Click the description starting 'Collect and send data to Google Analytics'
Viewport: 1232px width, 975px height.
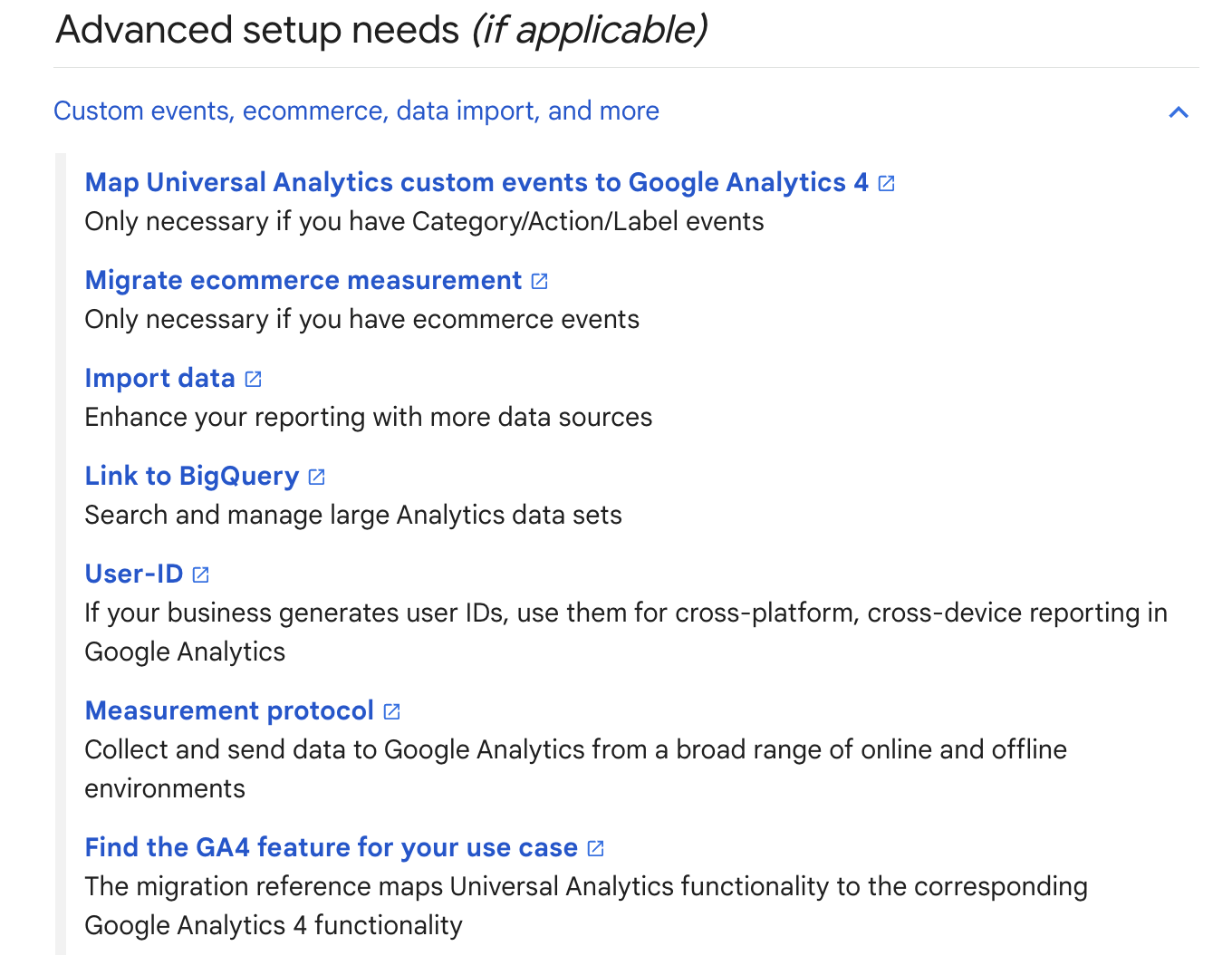576,769
